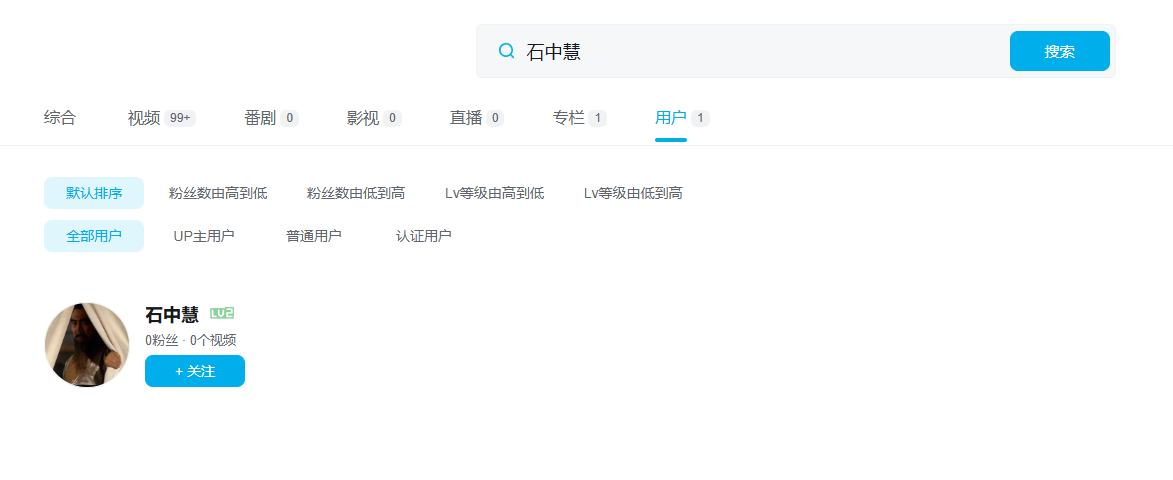This screenshot has height=480, width=1173.
Task: Sort by 粉丝数由低到高
Action: [x=356, y=193]
